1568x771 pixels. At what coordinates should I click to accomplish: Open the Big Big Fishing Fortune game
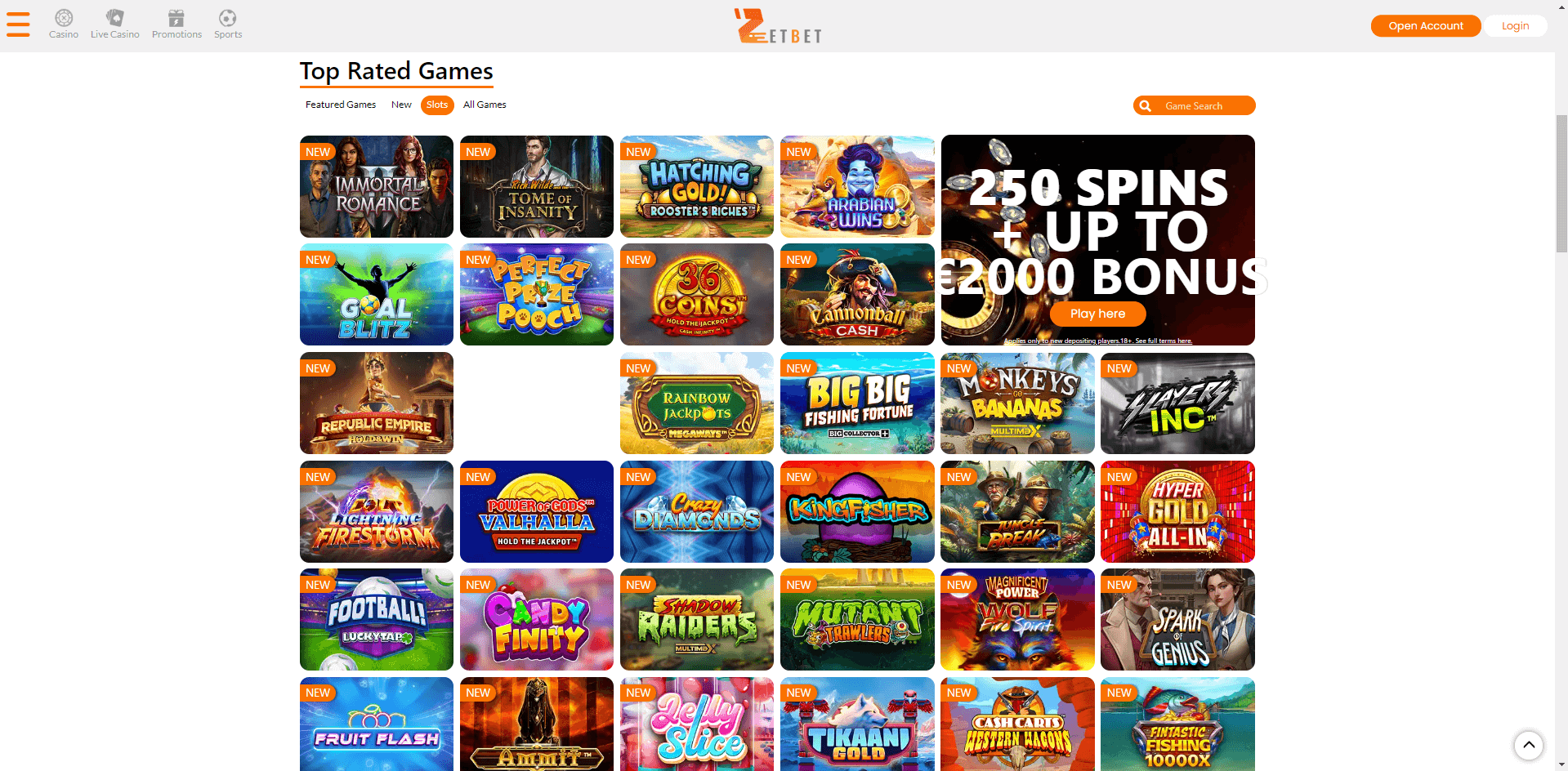857,403
